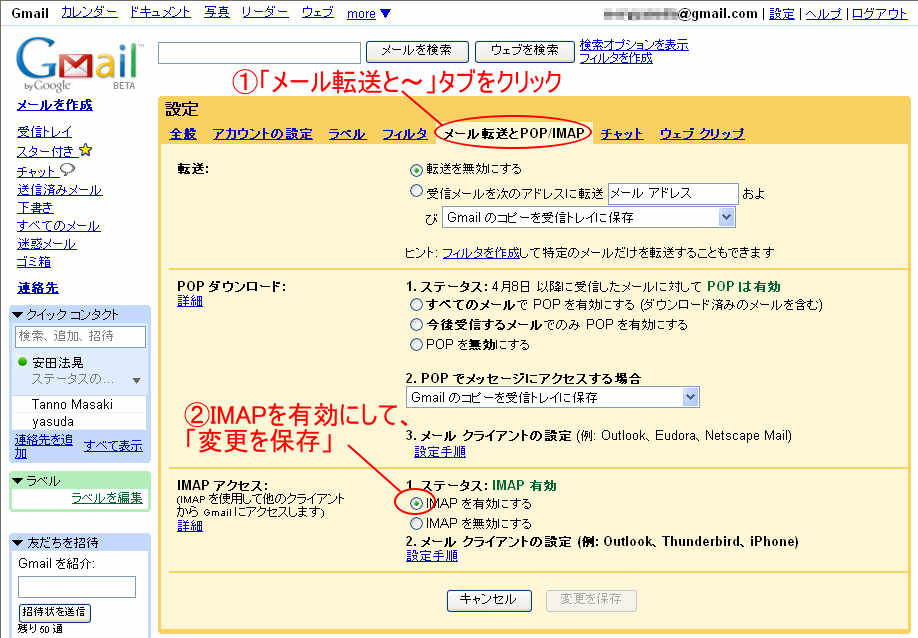Open ドキュメント in the top bar
Image resolution: width=918 pixels, height=638 pixels.
[160, 12]
